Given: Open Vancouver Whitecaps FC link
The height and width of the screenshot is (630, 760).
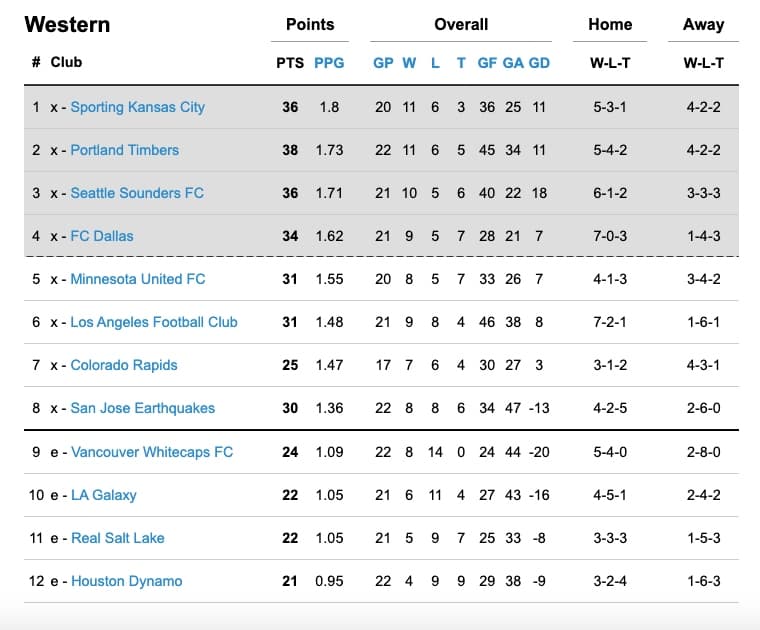Looking at the screenshot, I should (x=151, y=452).
